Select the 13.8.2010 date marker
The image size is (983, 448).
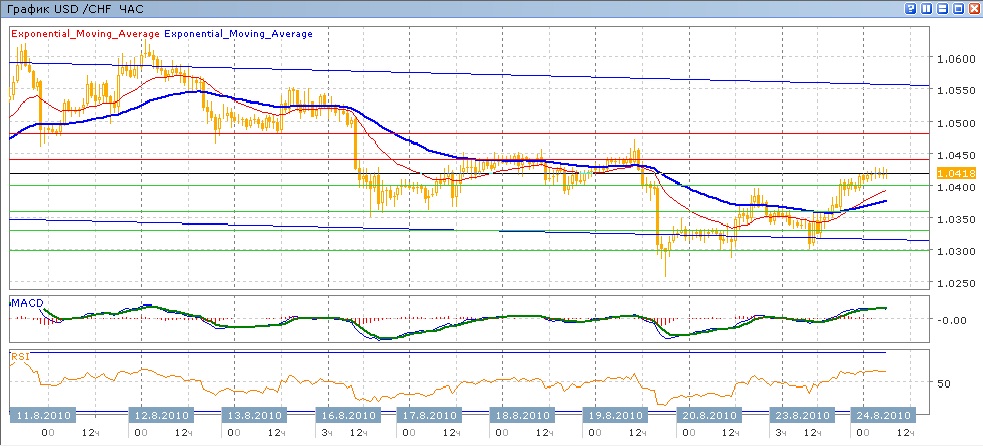251,415
